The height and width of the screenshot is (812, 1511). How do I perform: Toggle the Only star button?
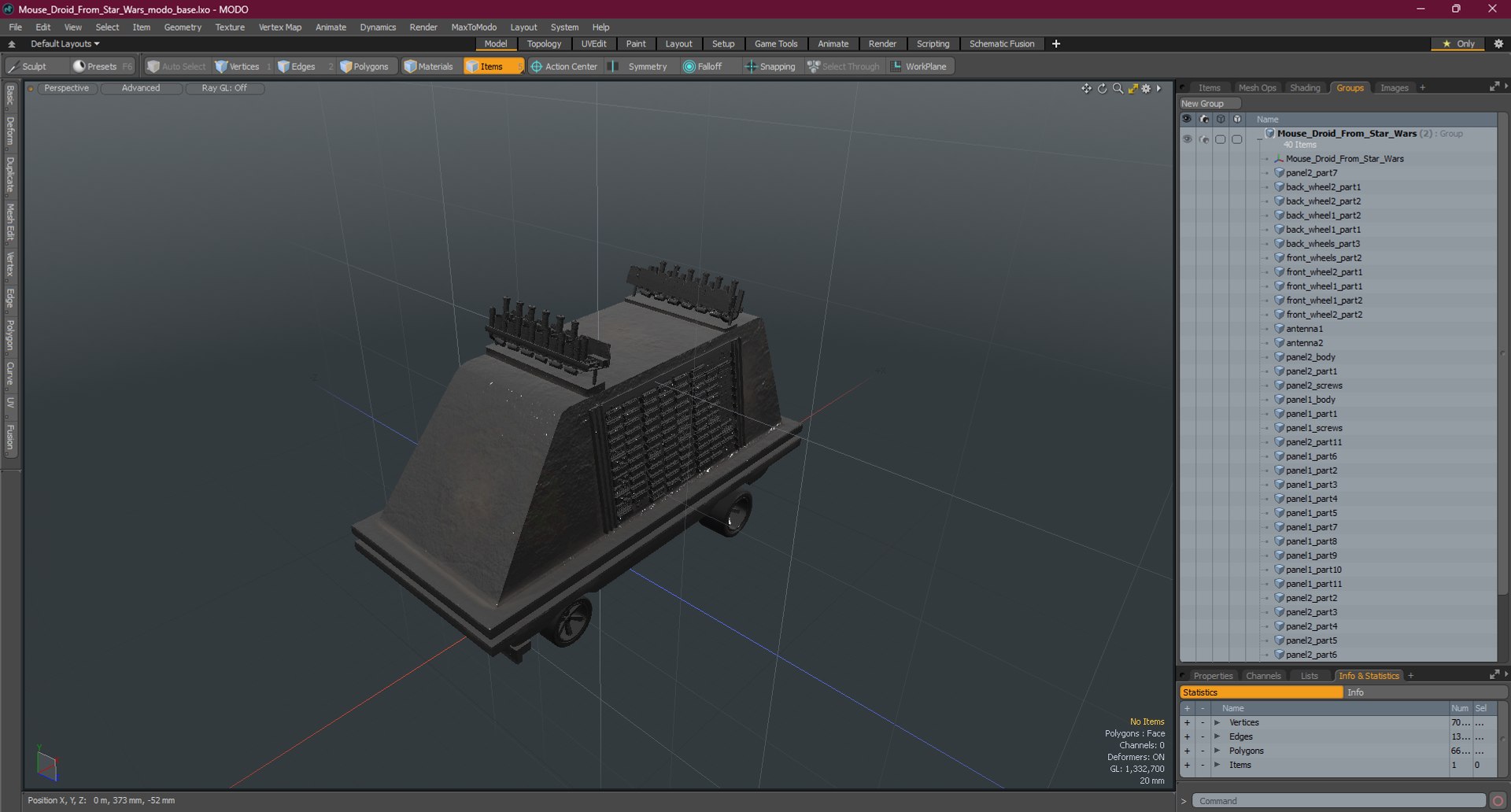pyautogui.click(x=1457, y=44)
